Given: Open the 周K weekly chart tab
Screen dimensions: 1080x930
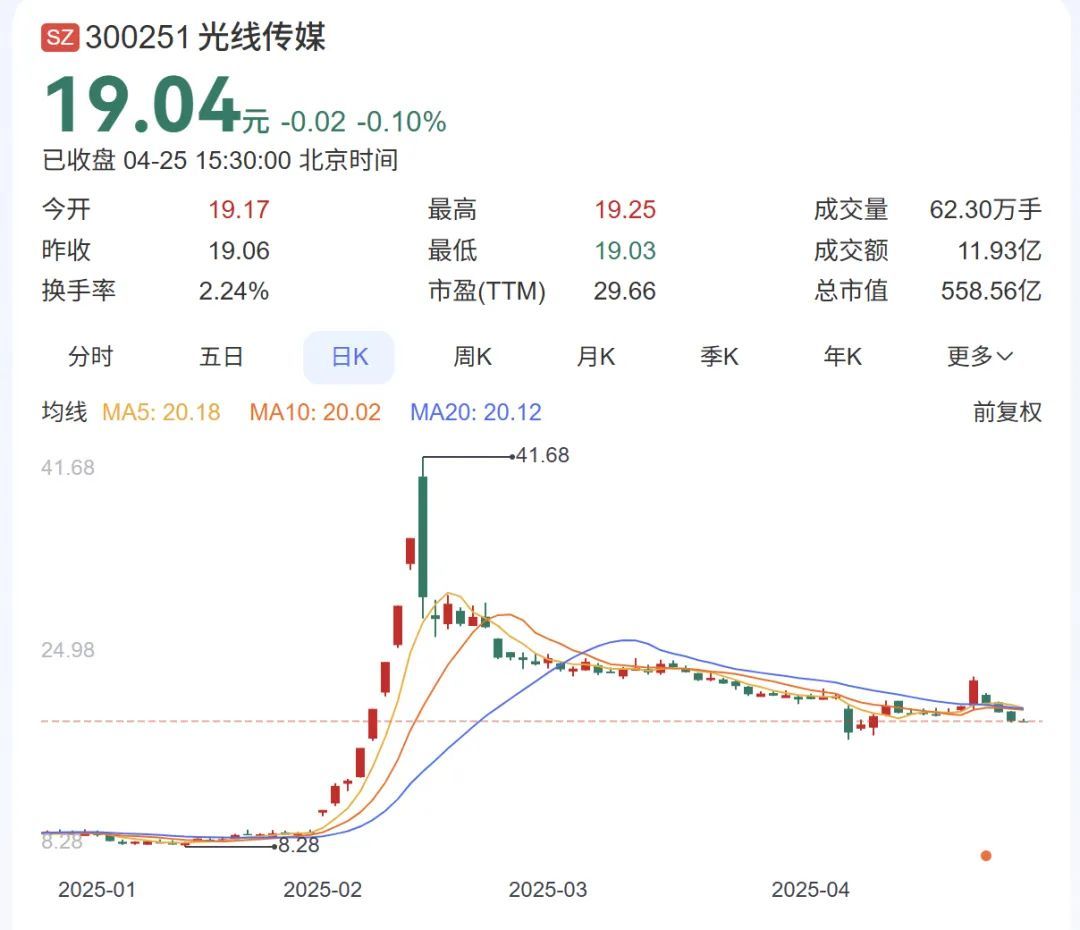Looking at the screenshot, I should [x=472, y=357].
